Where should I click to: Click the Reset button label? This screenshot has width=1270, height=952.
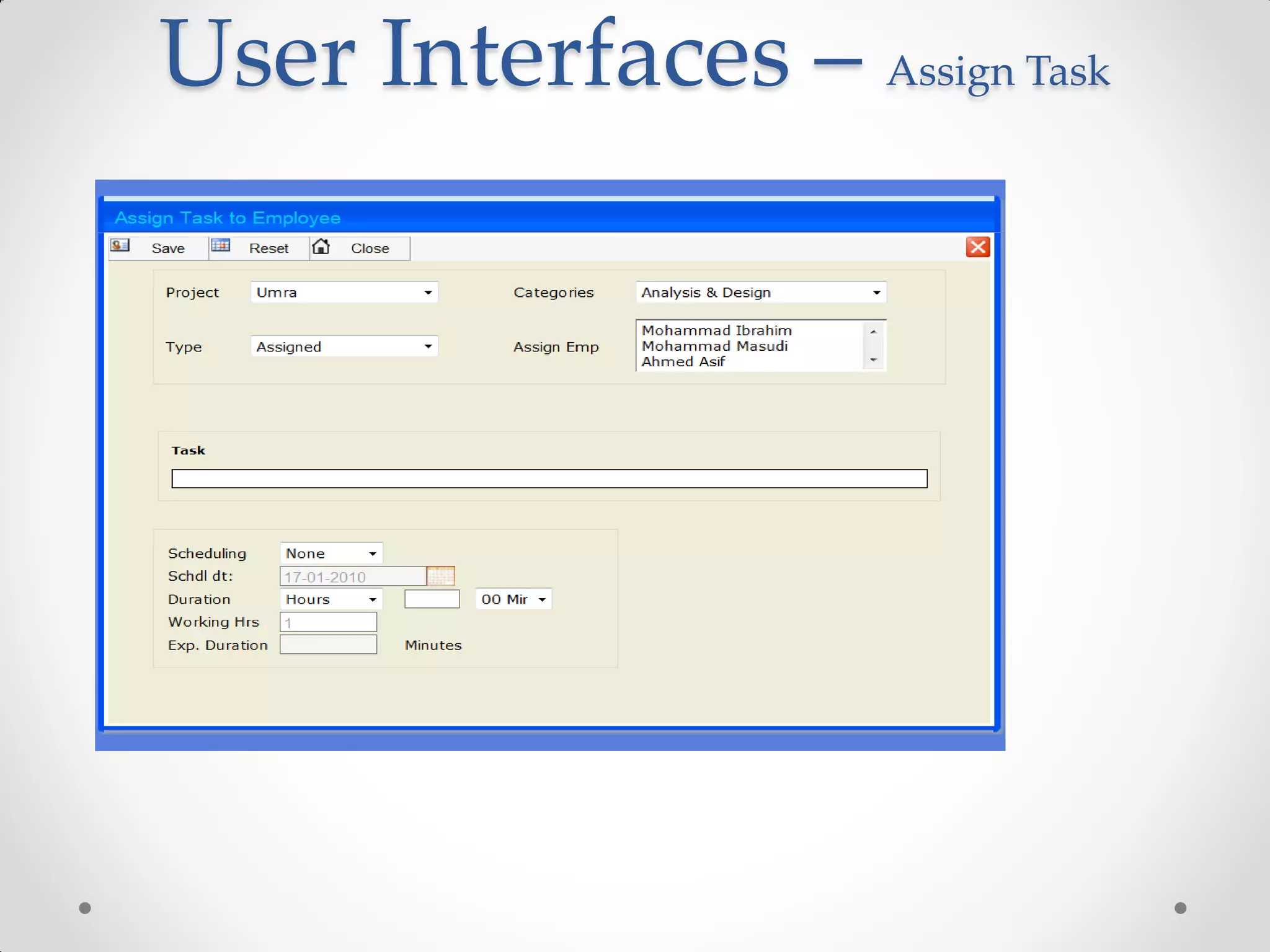tap(269, 249)
